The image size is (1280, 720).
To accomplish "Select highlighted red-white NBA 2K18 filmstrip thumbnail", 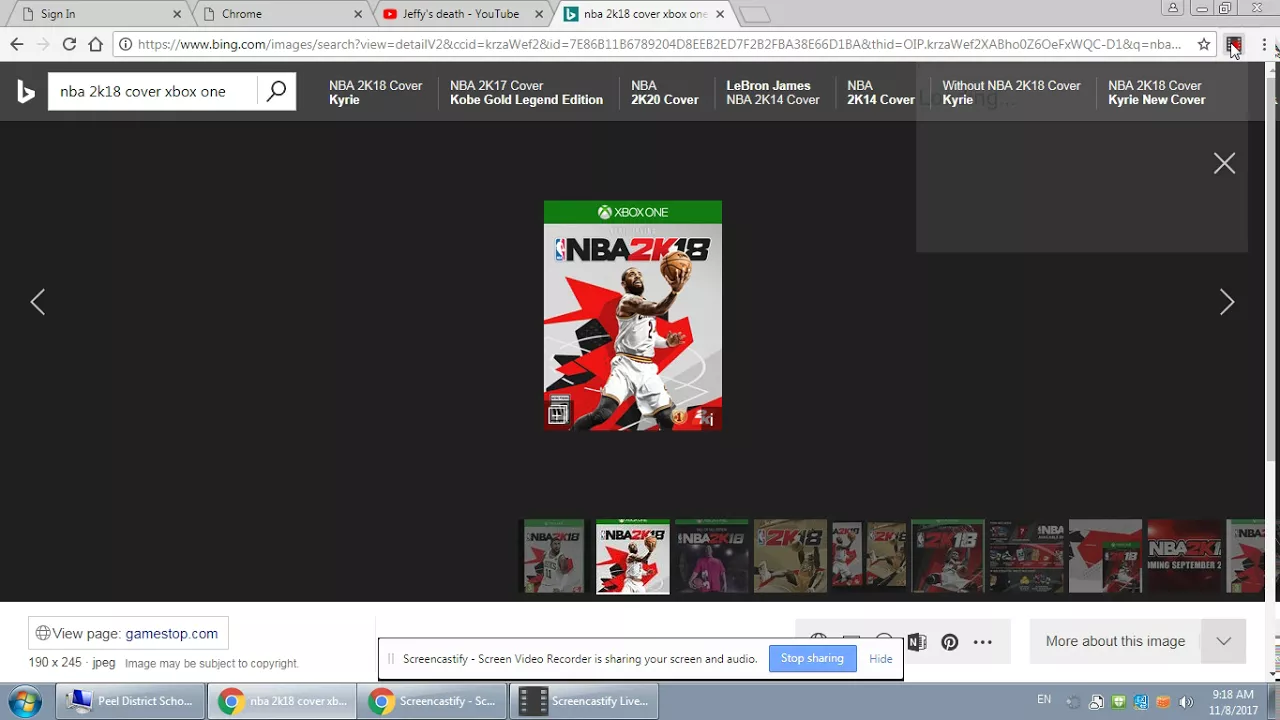I will [633, 556].
